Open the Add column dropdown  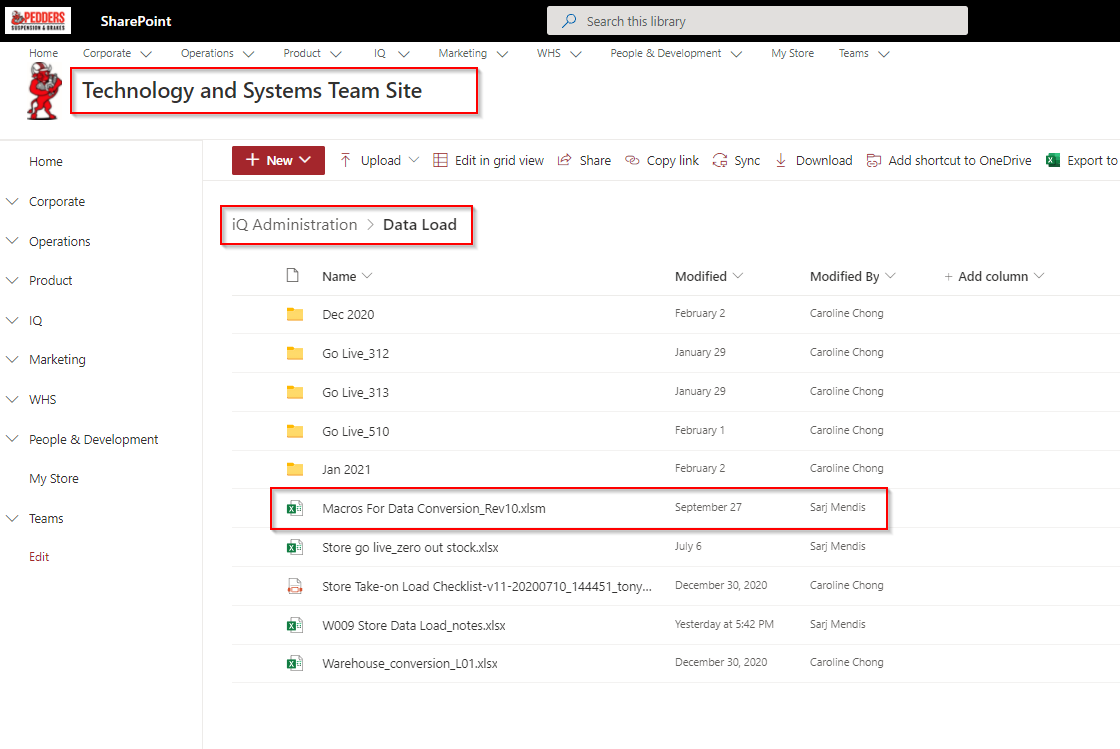coord(1039,276)
